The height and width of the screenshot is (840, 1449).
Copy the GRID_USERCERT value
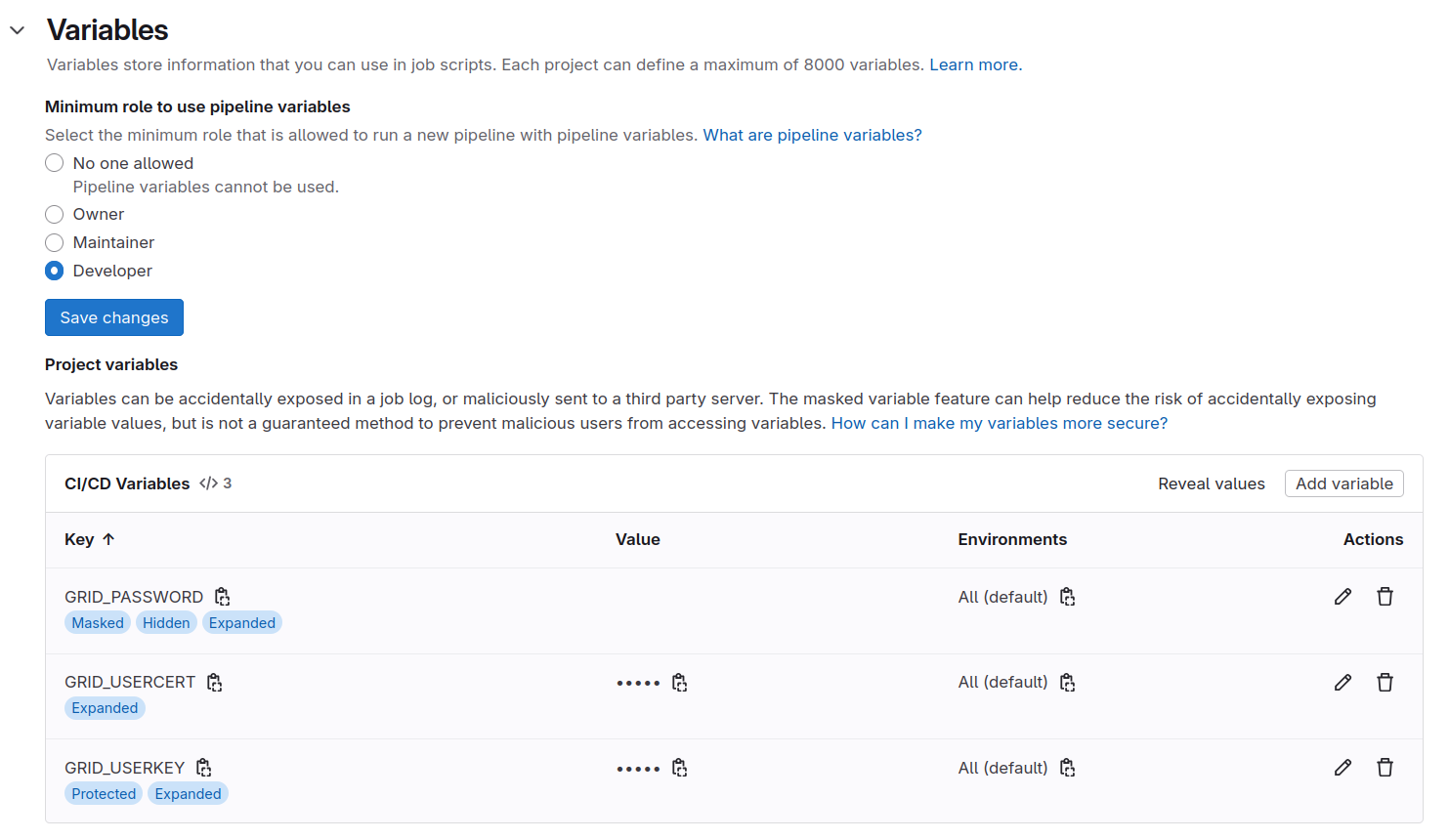pos(679,682)
